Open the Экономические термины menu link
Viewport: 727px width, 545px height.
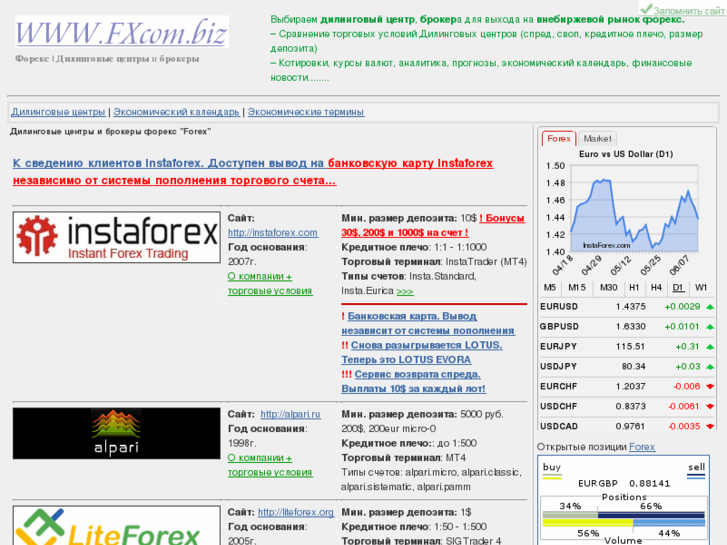(306, 112)
